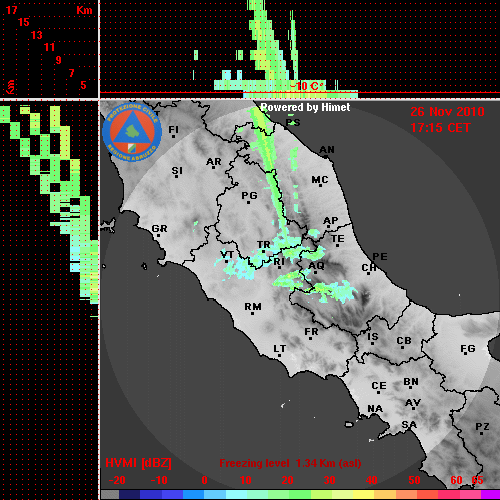
Task: Click the 5 km altitude scale label
Action: [83, 85]
